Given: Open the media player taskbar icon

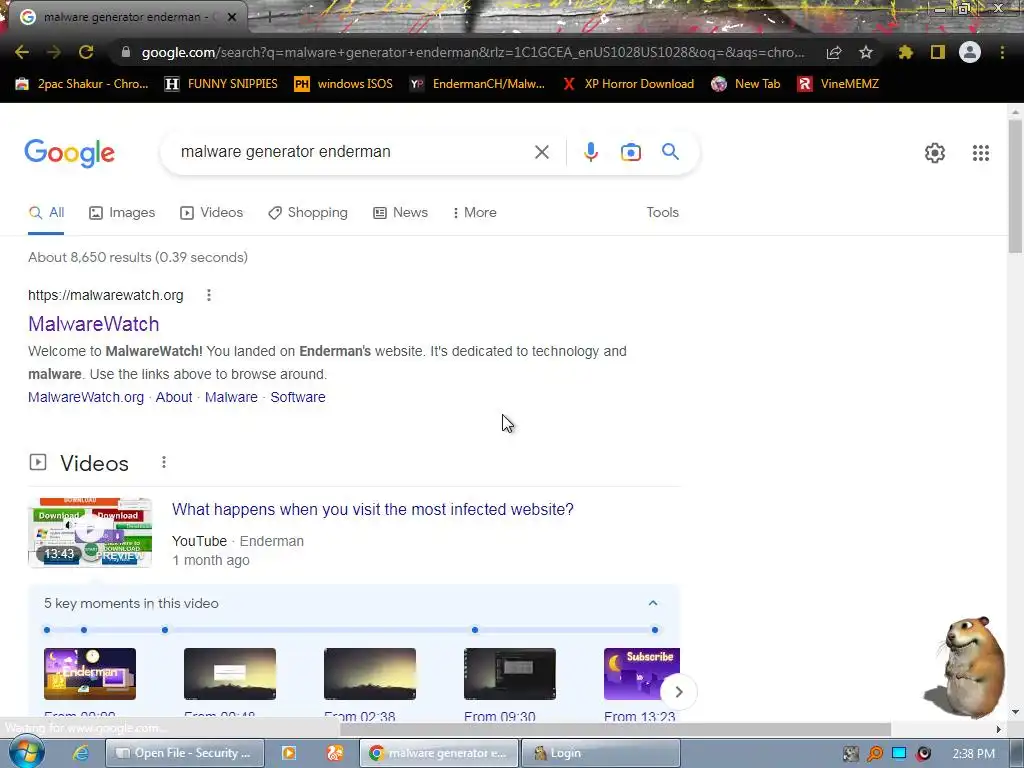Looking at the screenshot, I should [x=289, y=753].
